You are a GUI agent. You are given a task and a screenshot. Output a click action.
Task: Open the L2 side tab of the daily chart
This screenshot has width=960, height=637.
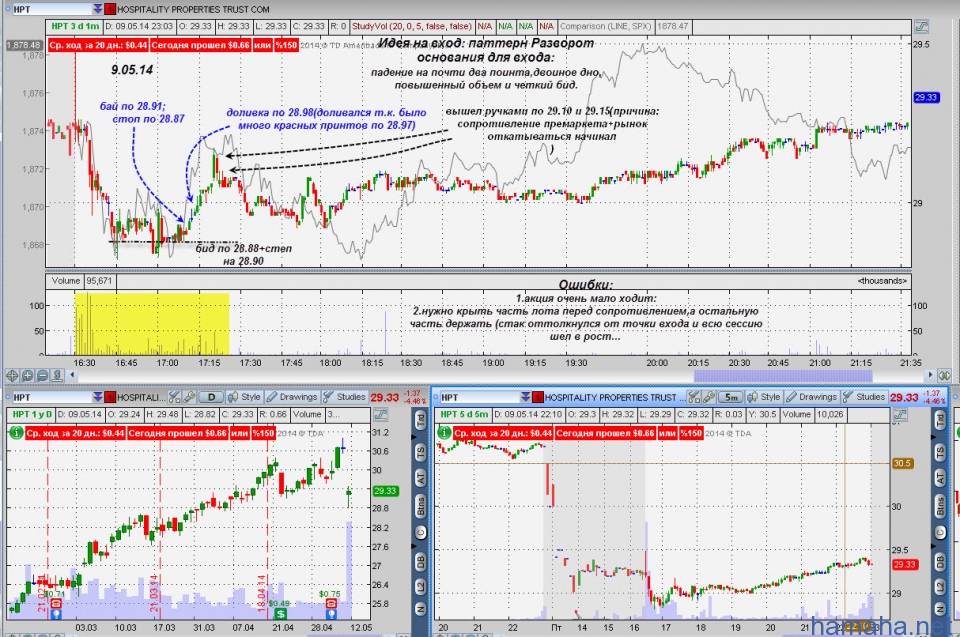point(421,587)
